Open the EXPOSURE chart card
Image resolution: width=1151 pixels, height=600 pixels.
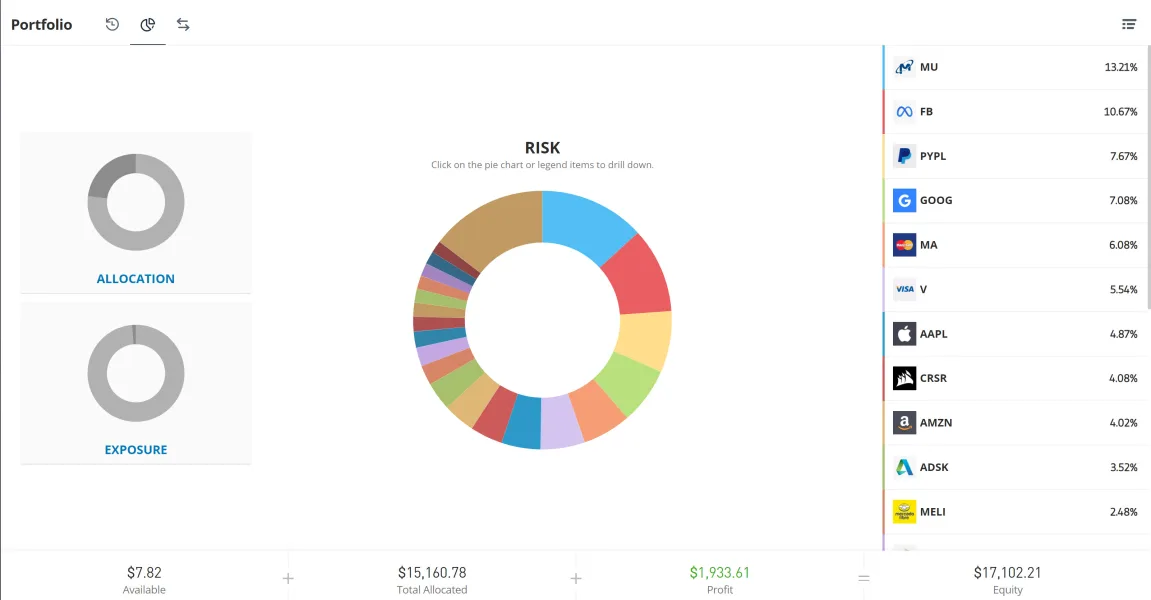[136, 383]
